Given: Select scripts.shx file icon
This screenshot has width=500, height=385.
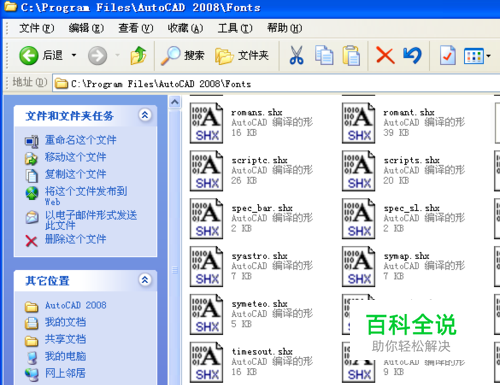Looking at the screenshot, I should coord(359,171).
